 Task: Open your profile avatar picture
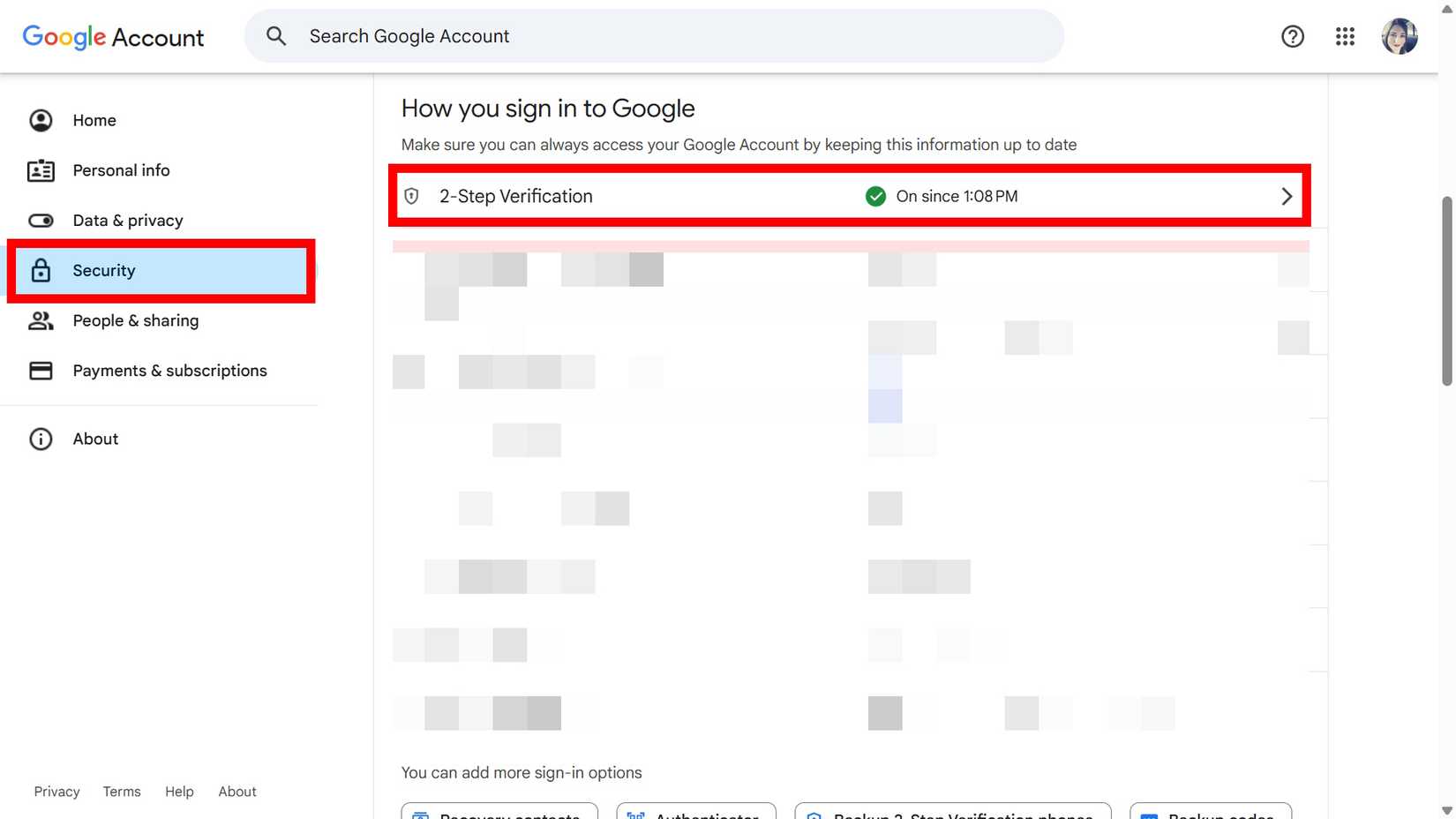[x=1400, y=36]
